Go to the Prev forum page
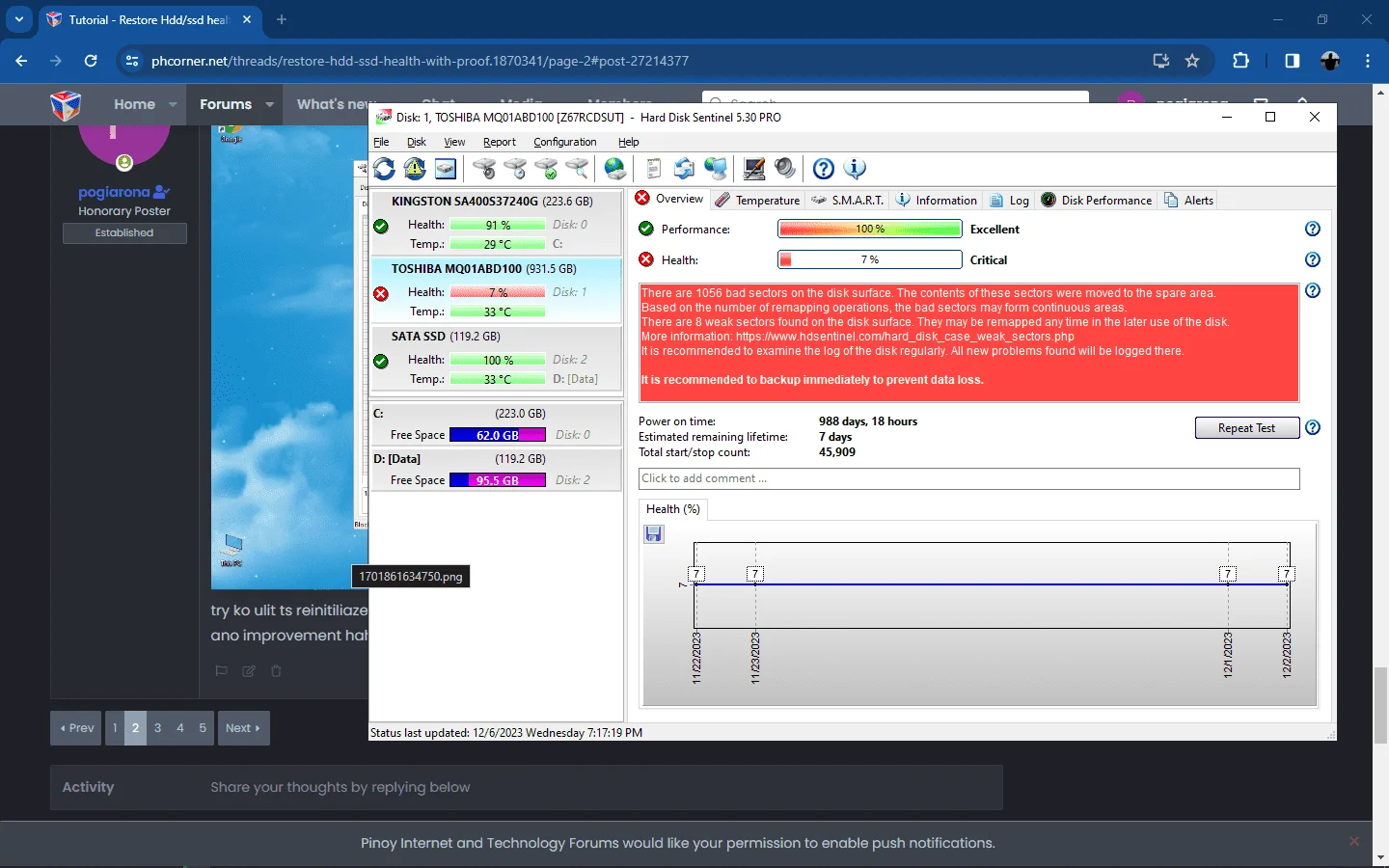The height and width of the screenshot is (868, 1389). tap(77, 728)
